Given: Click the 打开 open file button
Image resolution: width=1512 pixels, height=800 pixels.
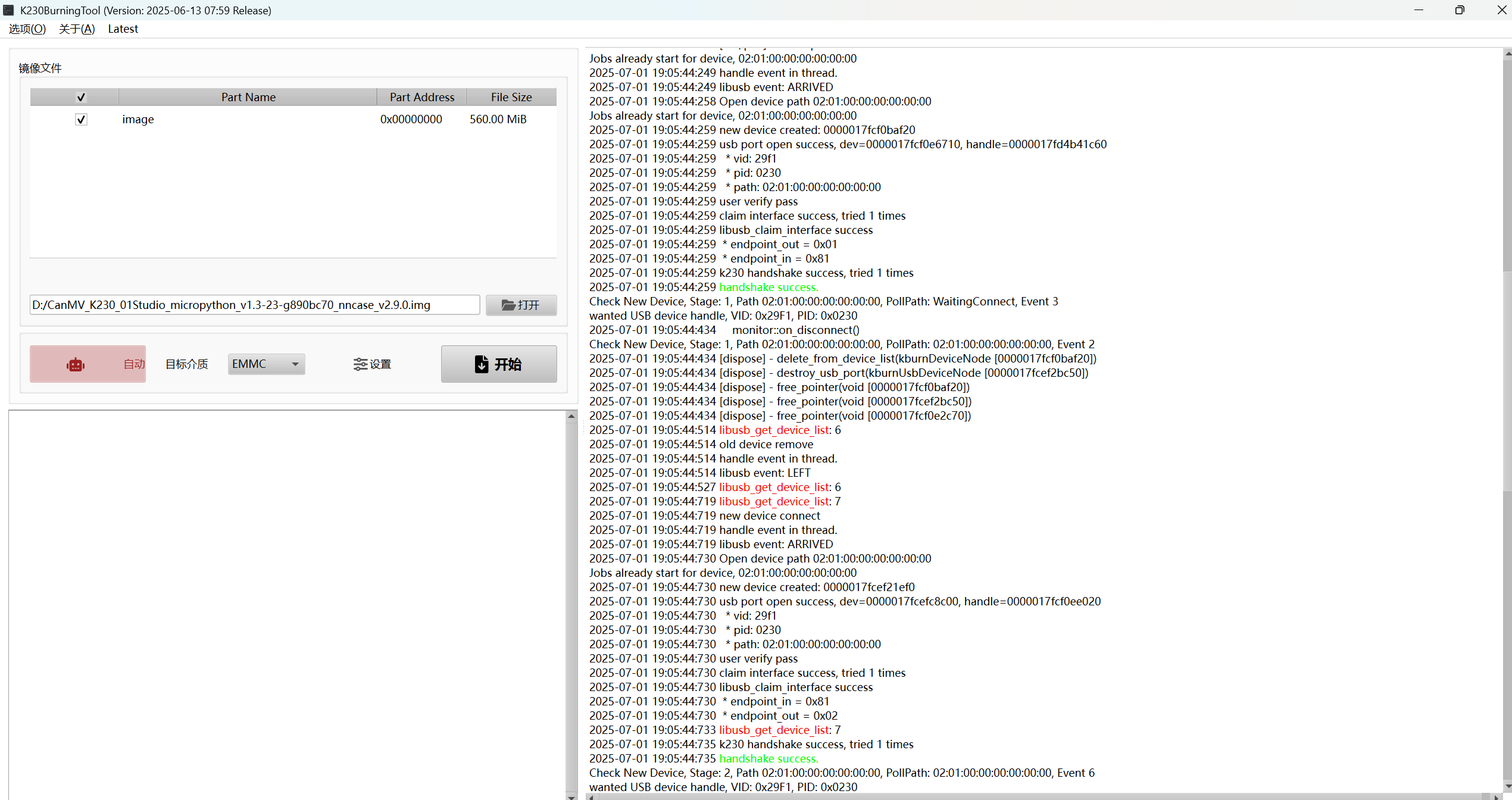Looking at the screenshot, I should [521, 305].
